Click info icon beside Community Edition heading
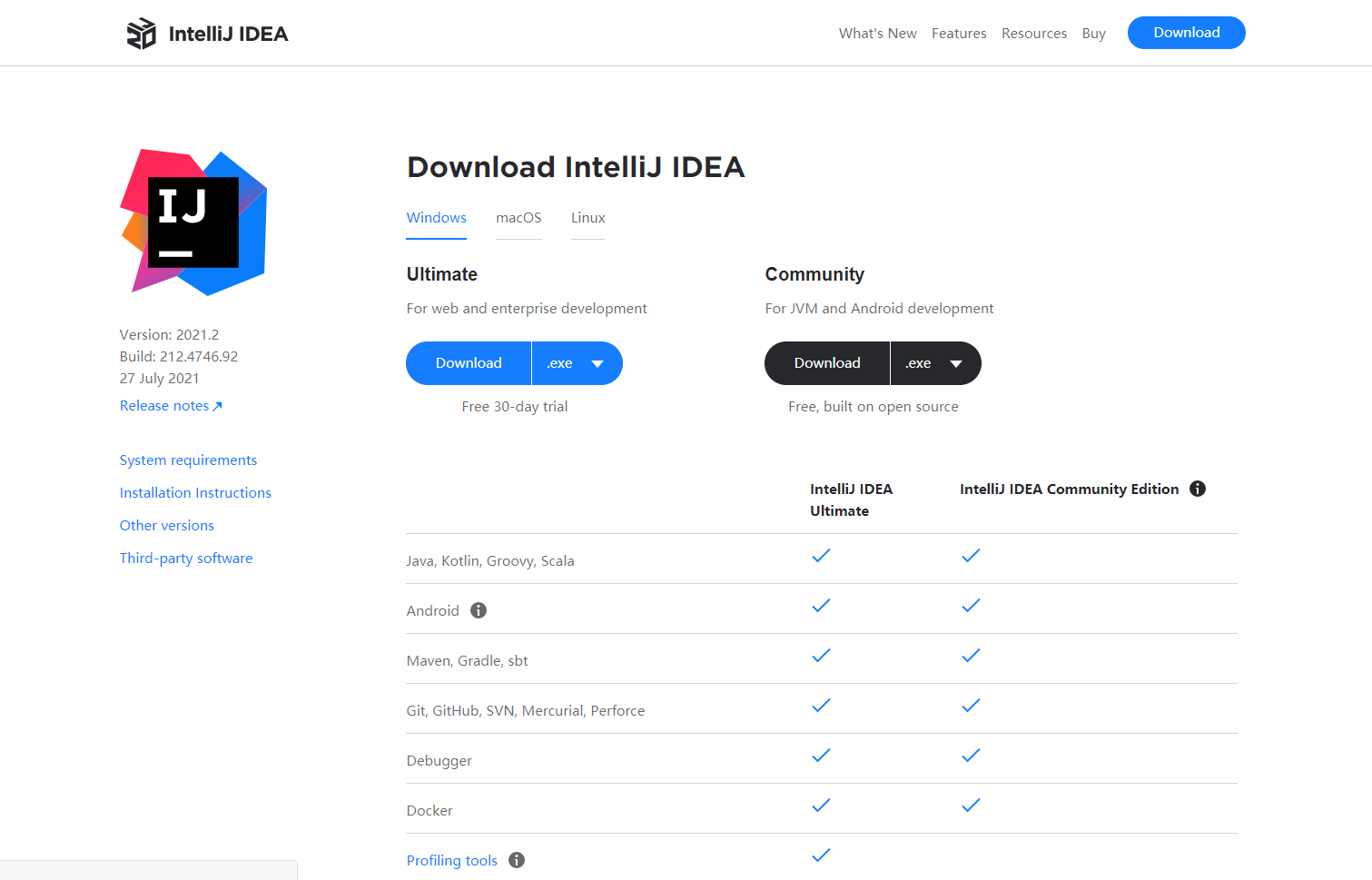 (x=1198, y=489)
